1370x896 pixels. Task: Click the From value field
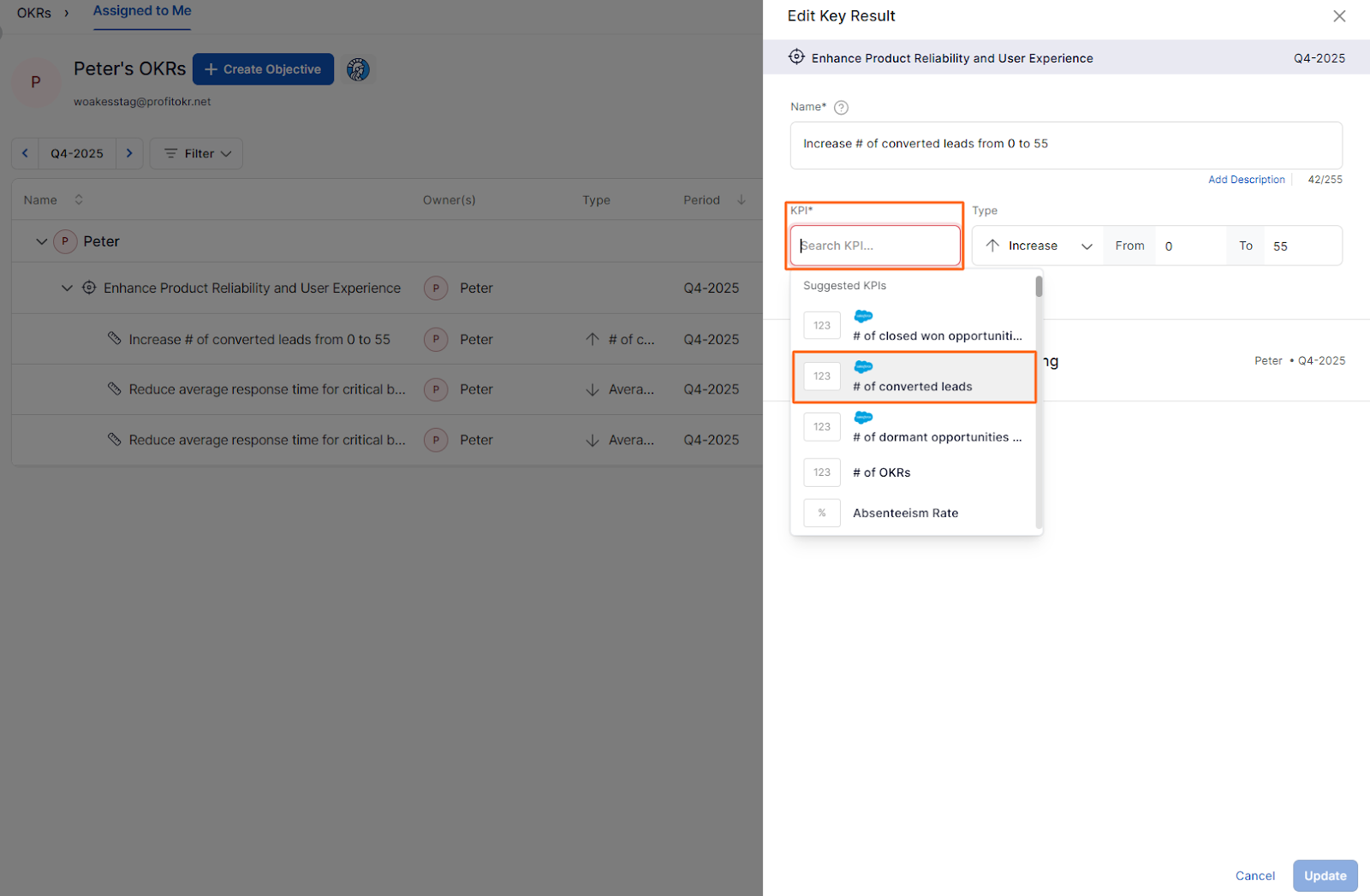[x=1190, y=246]
